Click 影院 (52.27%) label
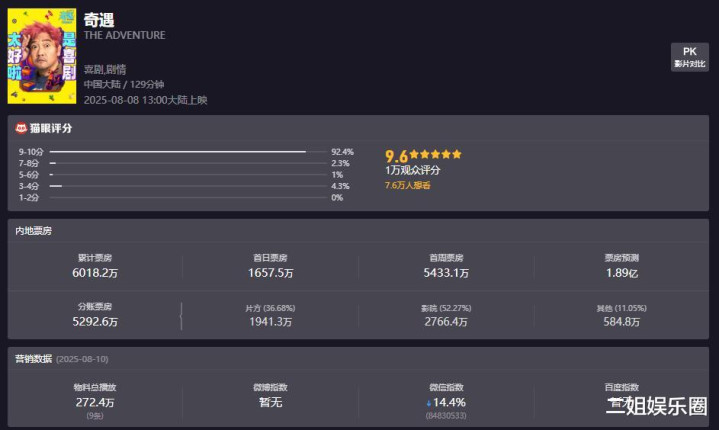The width and height of the screenshot is (719, 430). (x=446, y=308)
